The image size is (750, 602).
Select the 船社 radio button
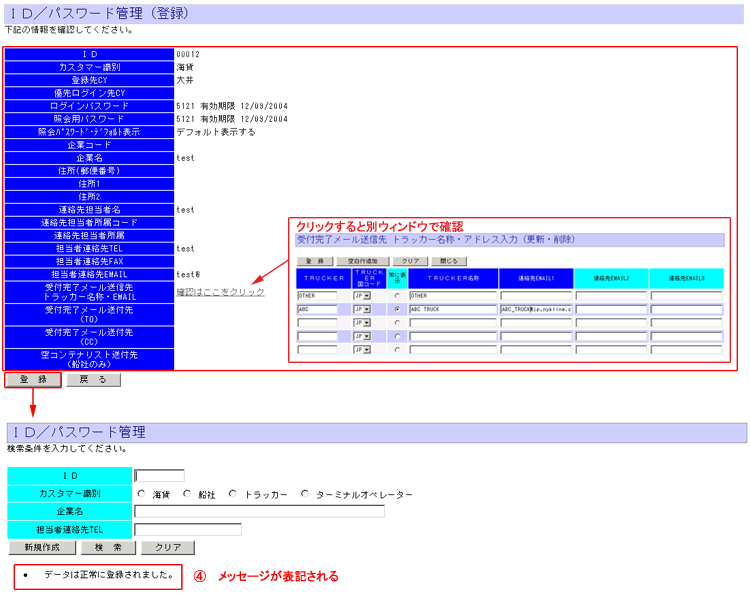click(x=187, y=494)
